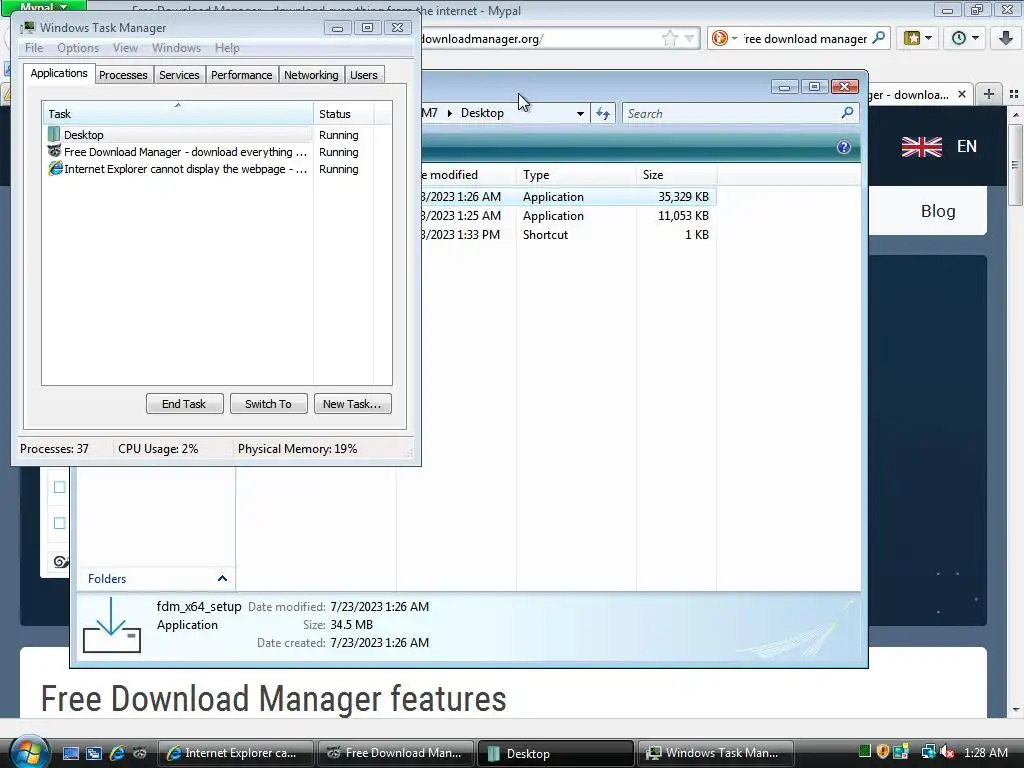1024x768 pixels.
Task: Open Task Manager Help menu
Action: [x=227, y=48]
